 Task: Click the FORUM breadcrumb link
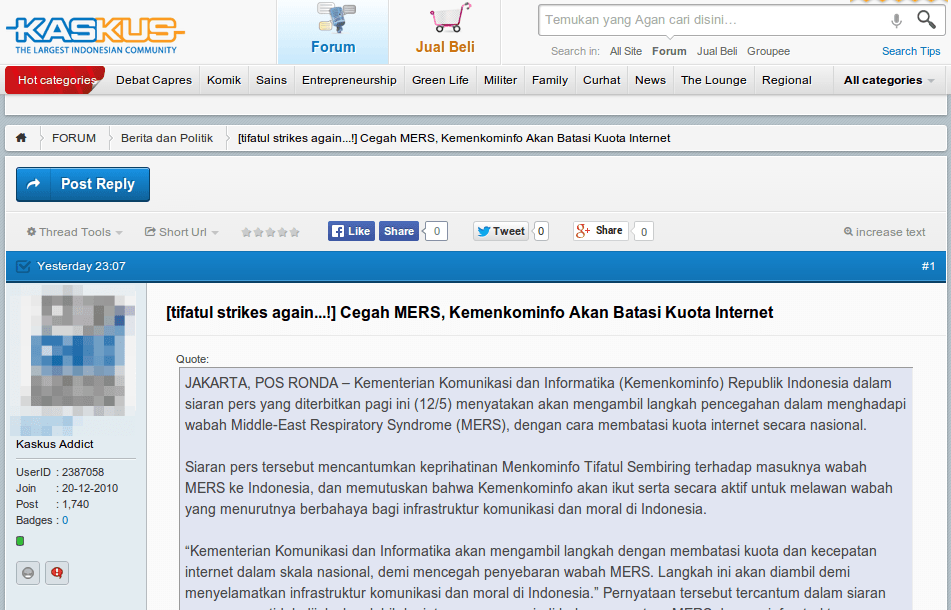tap(74, 138)
